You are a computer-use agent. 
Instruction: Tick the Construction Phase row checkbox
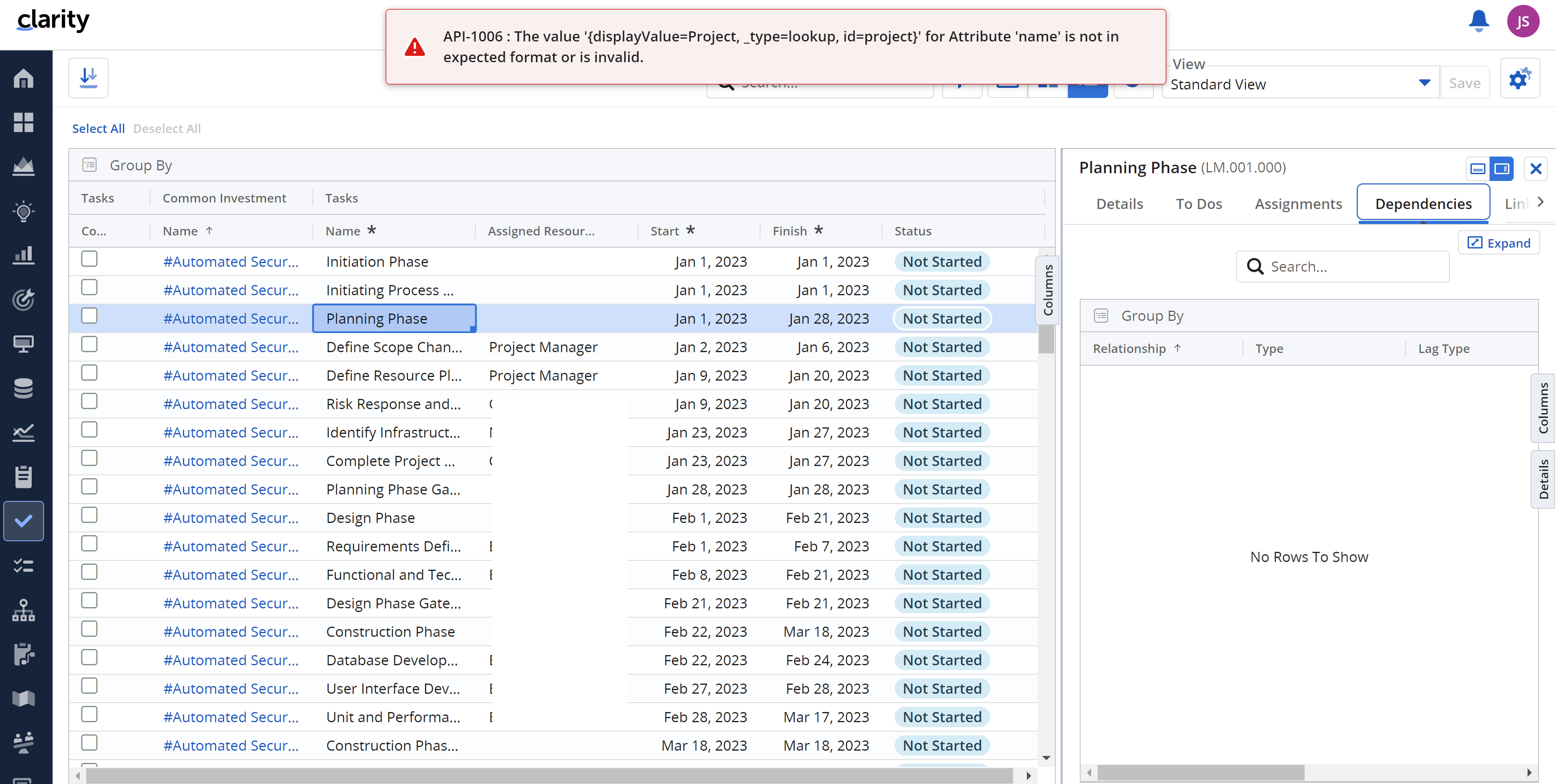point(89,629)
